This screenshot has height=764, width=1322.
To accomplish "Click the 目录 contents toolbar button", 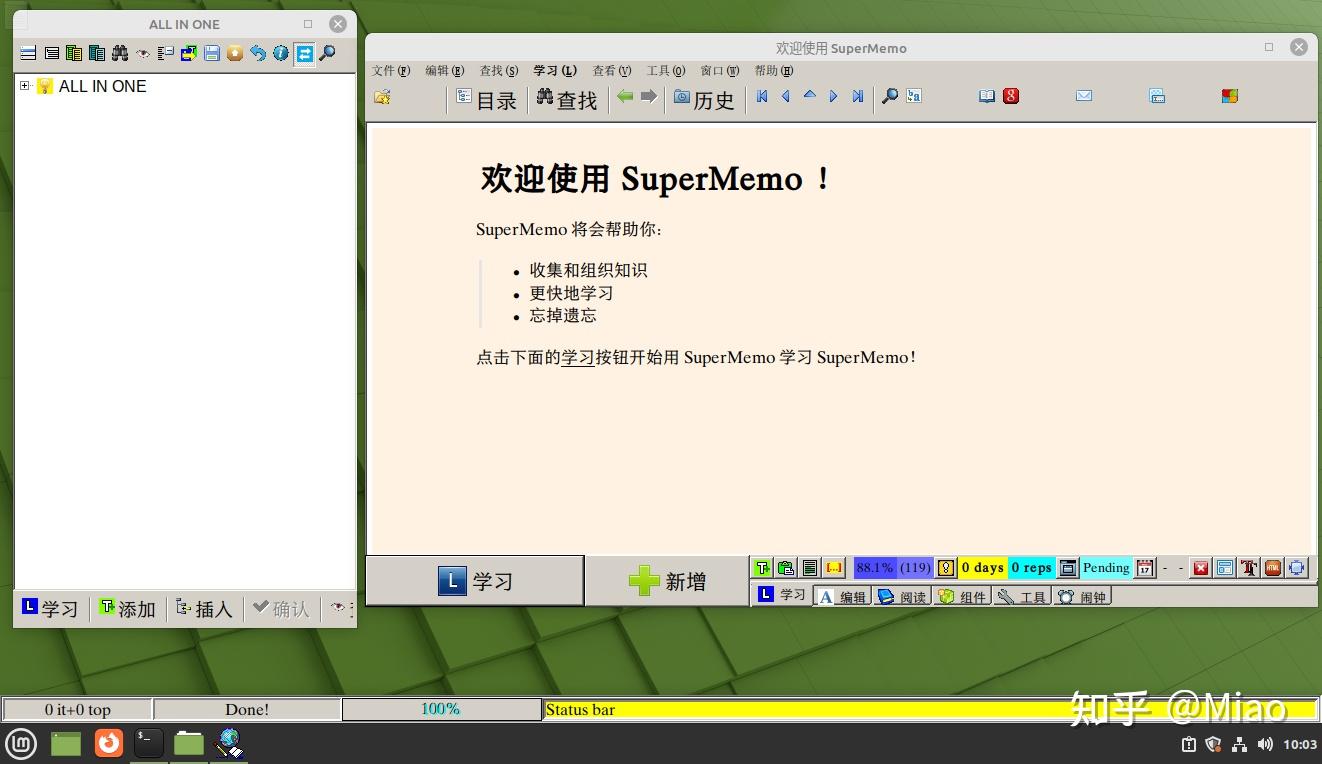I will click(x=487, y=99).
